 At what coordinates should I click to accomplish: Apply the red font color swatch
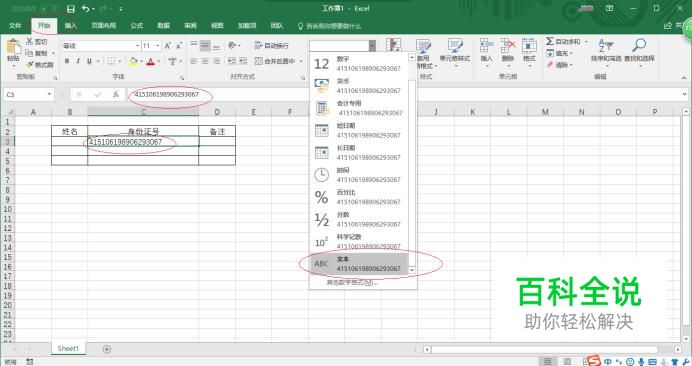click(x=151, y=61)
